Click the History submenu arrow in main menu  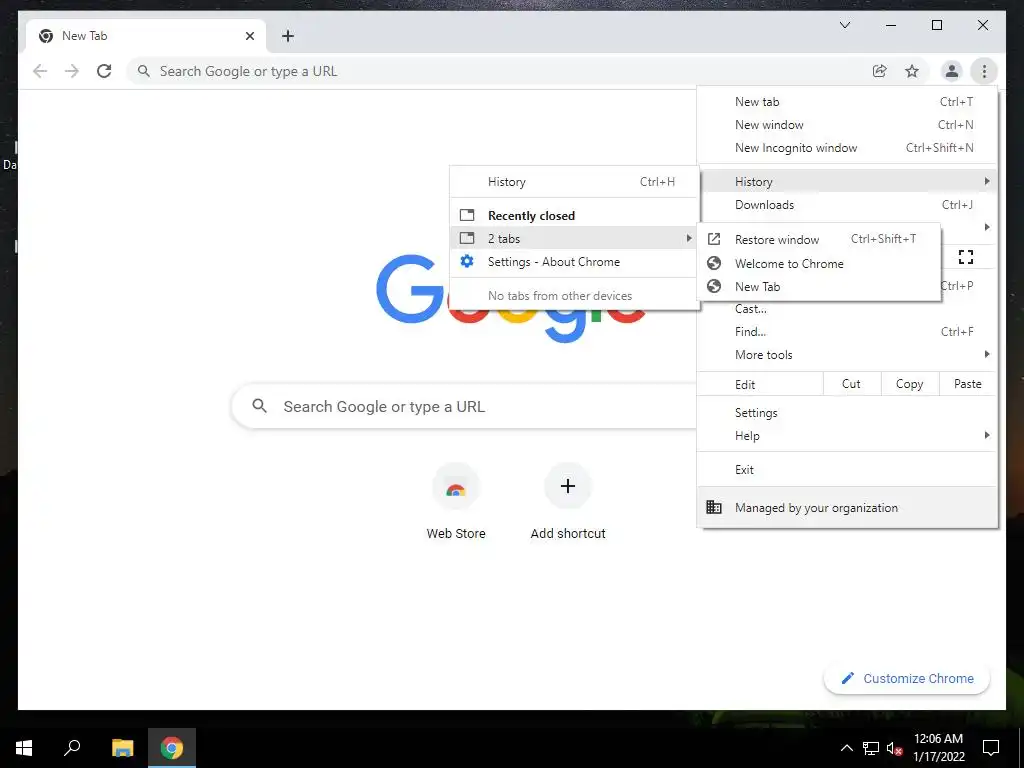click(x=987, y=181)
